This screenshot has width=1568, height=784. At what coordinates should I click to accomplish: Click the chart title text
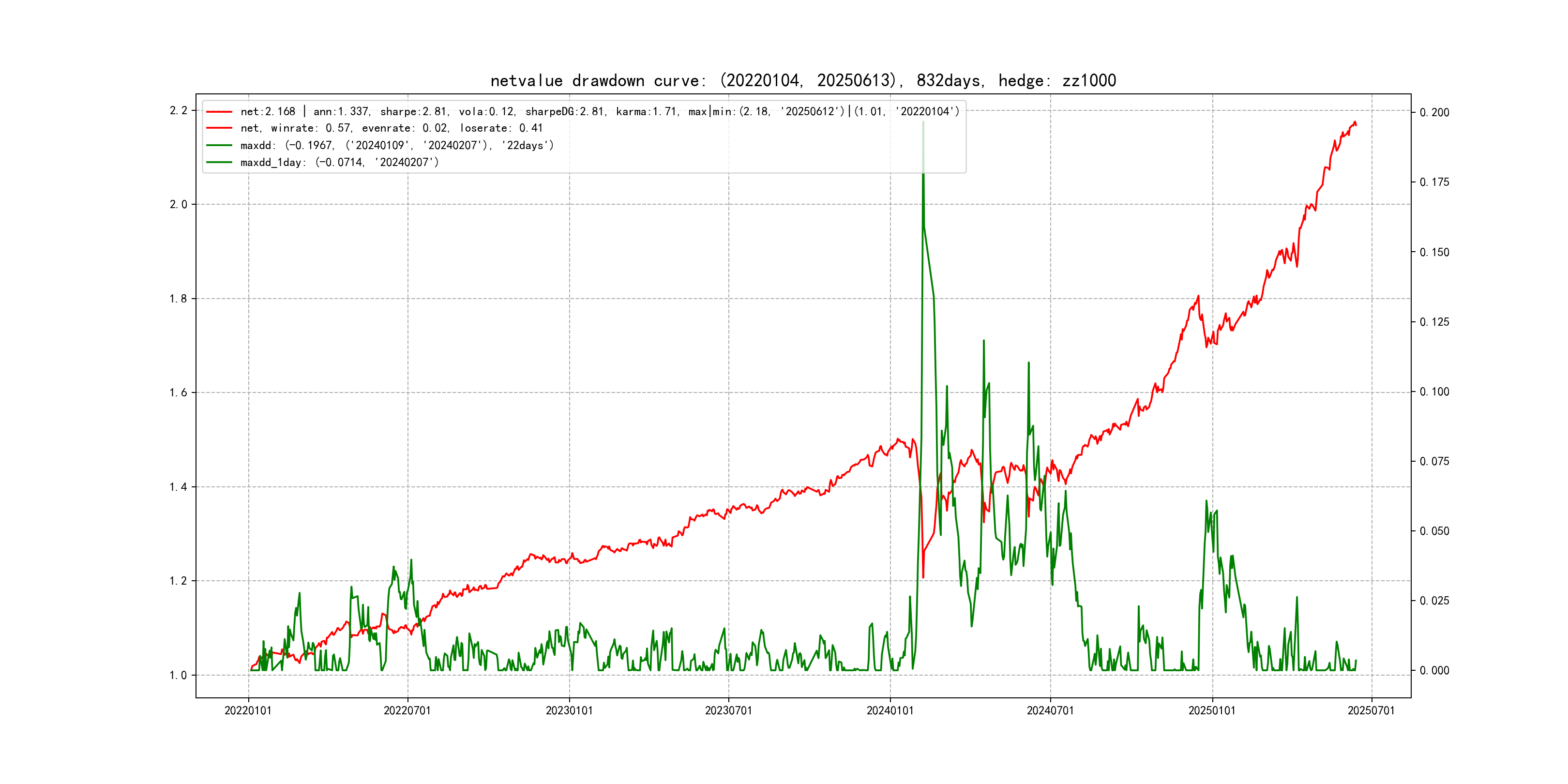(803, 80)
